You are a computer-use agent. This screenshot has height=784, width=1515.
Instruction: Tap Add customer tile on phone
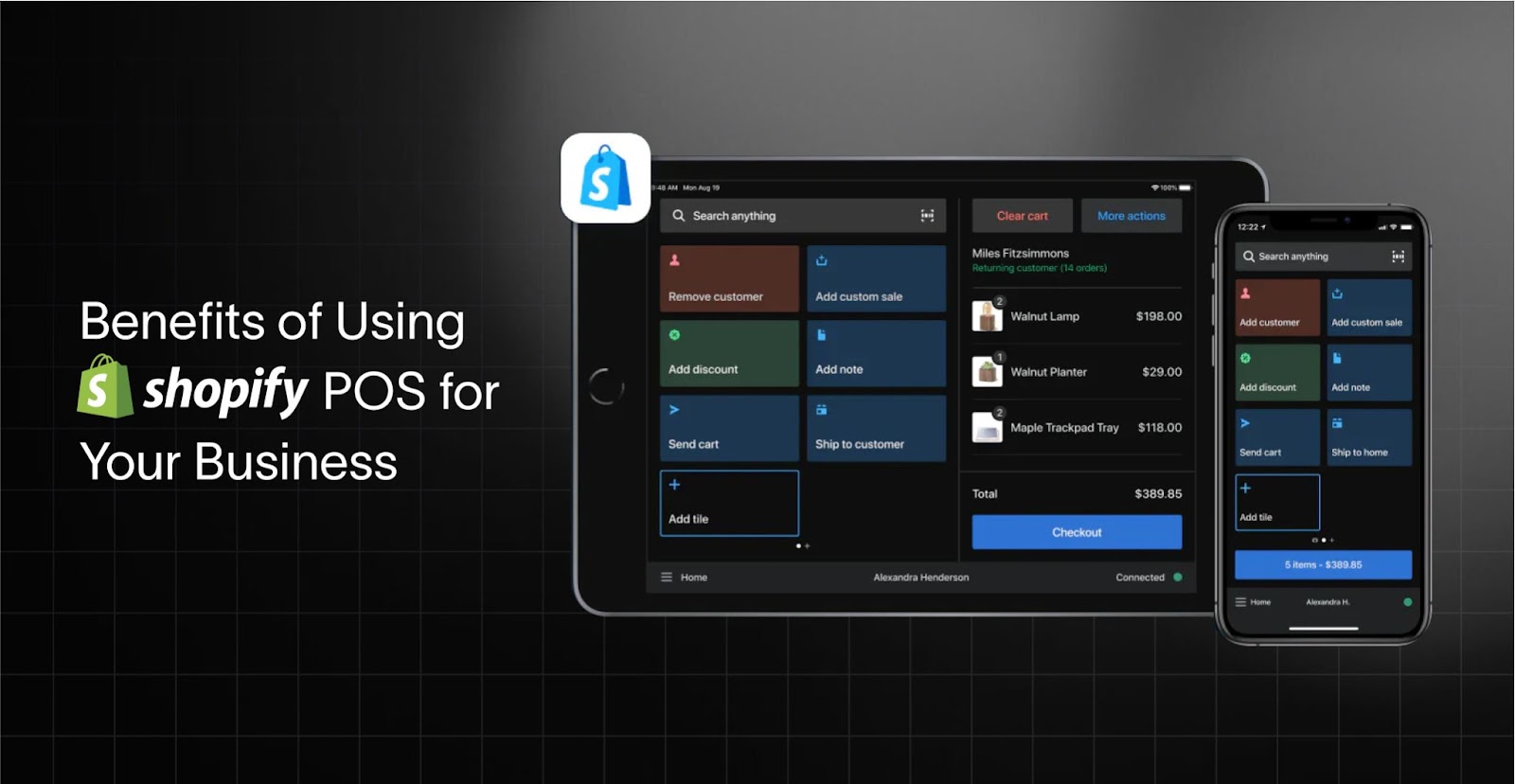(x=1277, y=307)
